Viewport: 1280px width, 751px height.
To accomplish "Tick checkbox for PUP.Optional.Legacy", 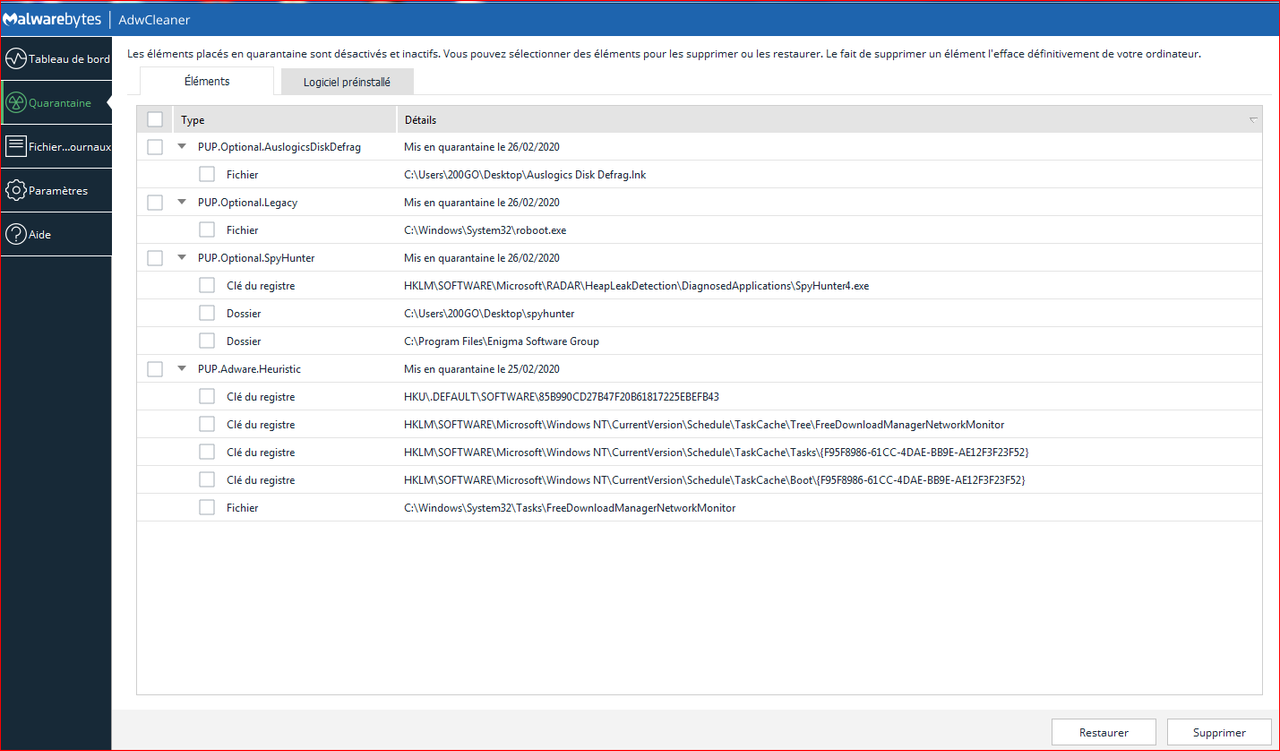I will click(155, 202).
